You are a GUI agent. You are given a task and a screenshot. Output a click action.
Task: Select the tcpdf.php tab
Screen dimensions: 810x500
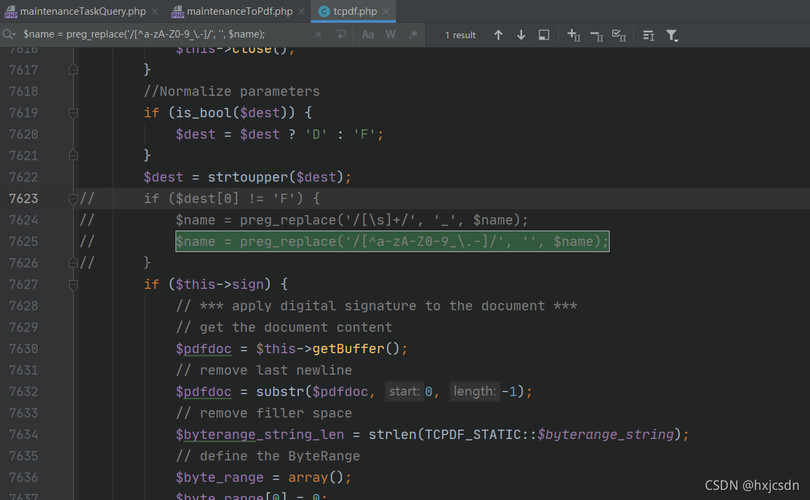354,11
